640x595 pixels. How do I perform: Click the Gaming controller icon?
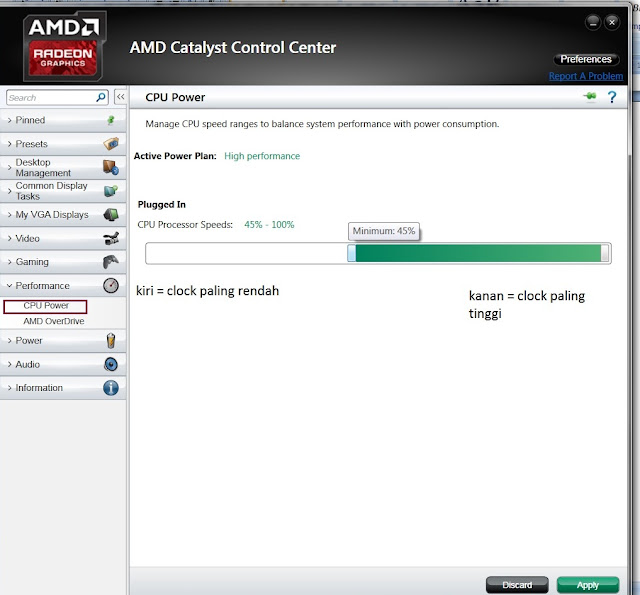(111, 262)
